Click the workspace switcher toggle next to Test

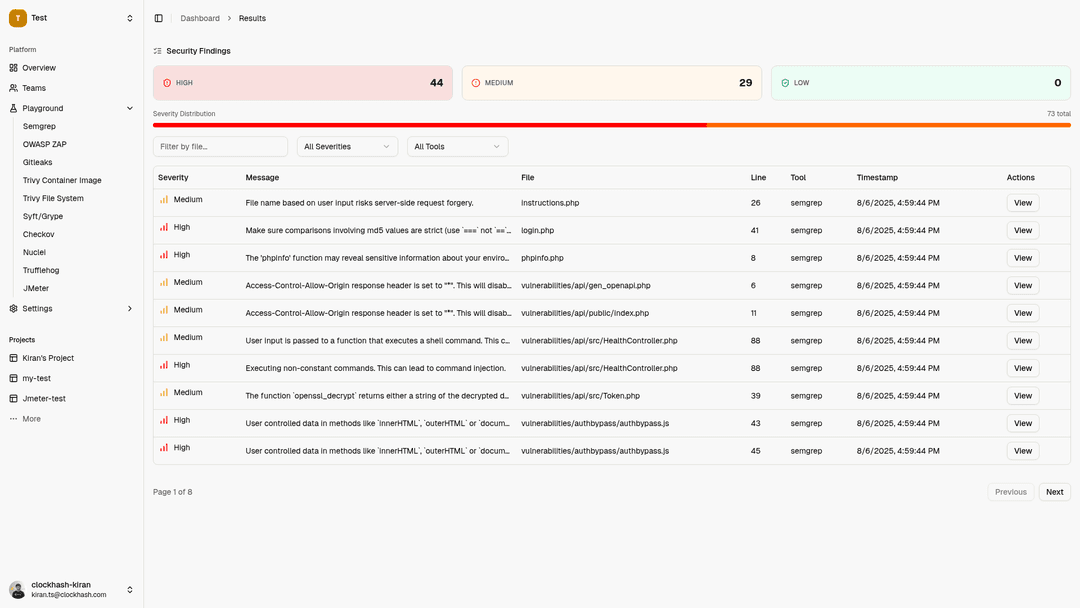(x=129, y=17)
